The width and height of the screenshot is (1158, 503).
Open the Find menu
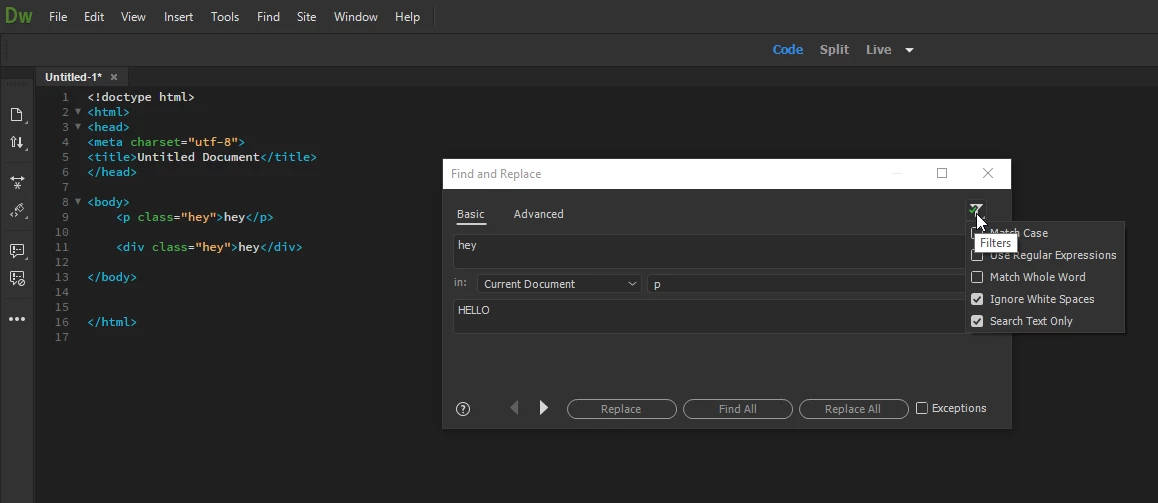point(268,16)
